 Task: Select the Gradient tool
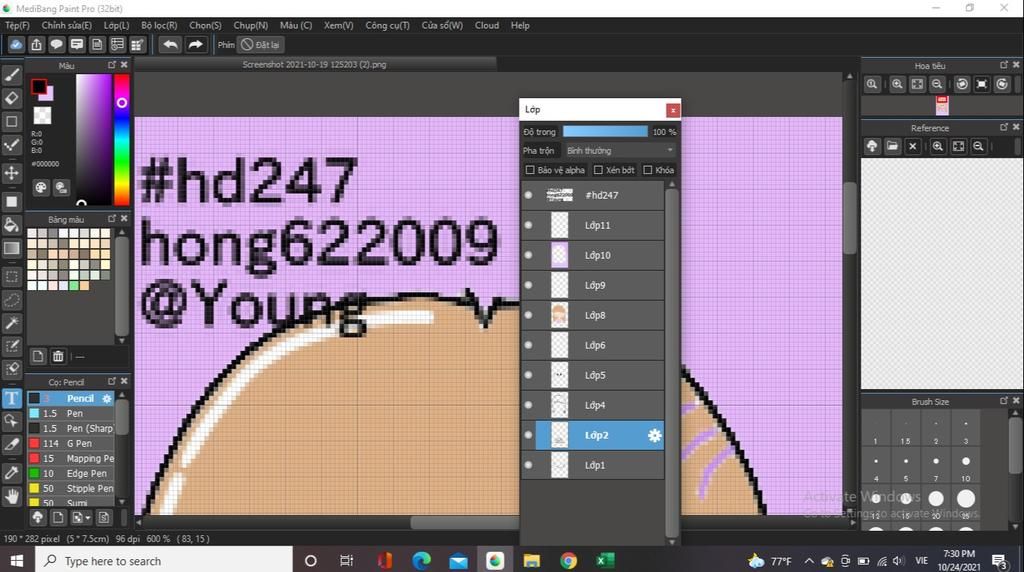click(x=12, y=249)
